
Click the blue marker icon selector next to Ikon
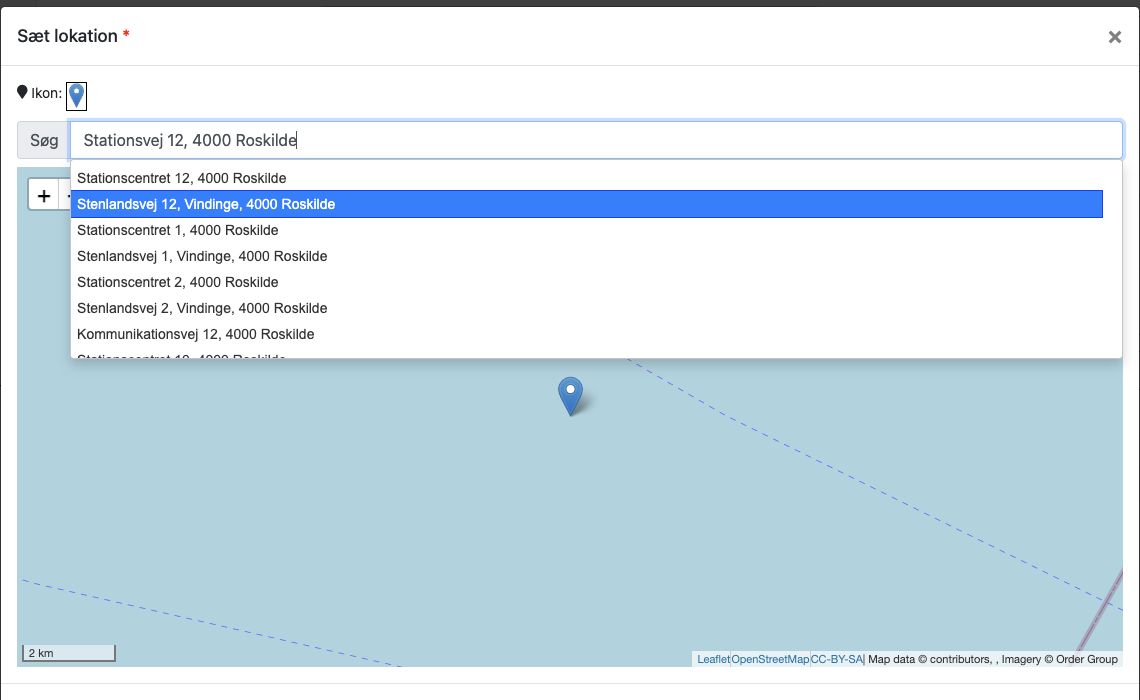pyautogui.click(x=76, y=96)
